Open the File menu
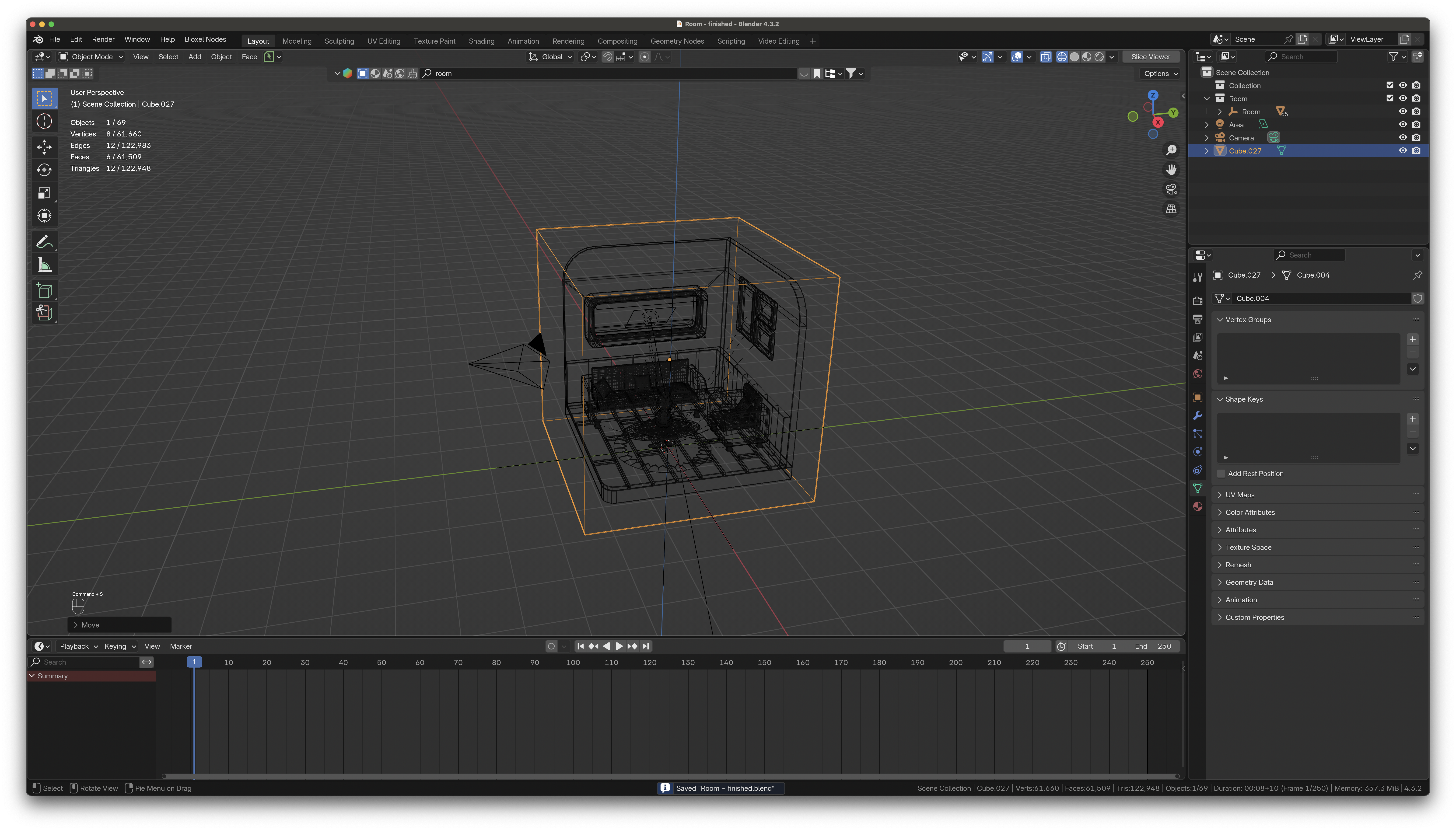Screen dimensions: 1456x830 55,39
